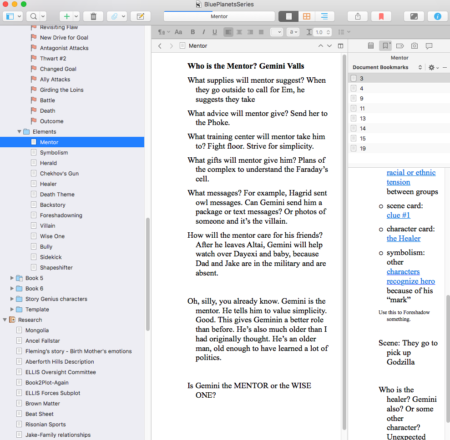Screen dimensions: 450x440
Task: Go back in editor history
Action: (160, 46)
